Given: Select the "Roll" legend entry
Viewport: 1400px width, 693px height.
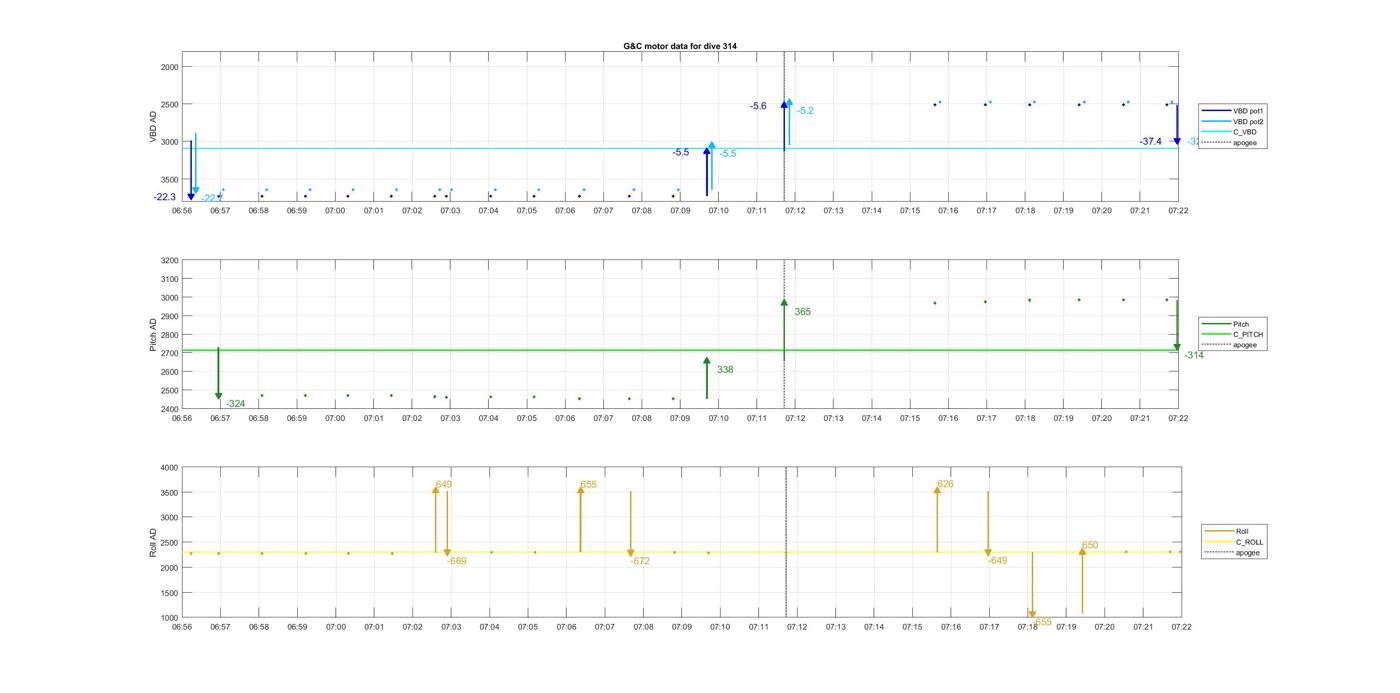Looking at the screenshot, I should click(x=1234, y=531).
